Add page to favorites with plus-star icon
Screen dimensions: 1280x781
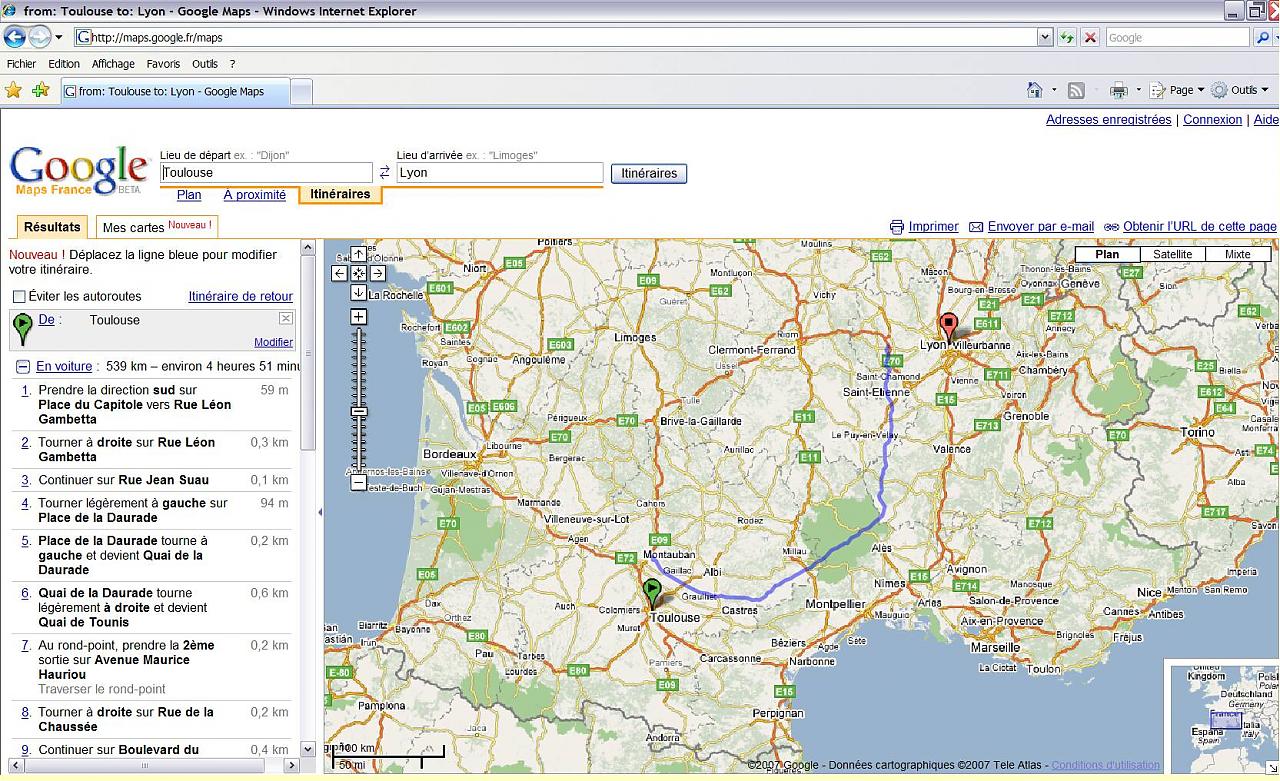point(40,90)
